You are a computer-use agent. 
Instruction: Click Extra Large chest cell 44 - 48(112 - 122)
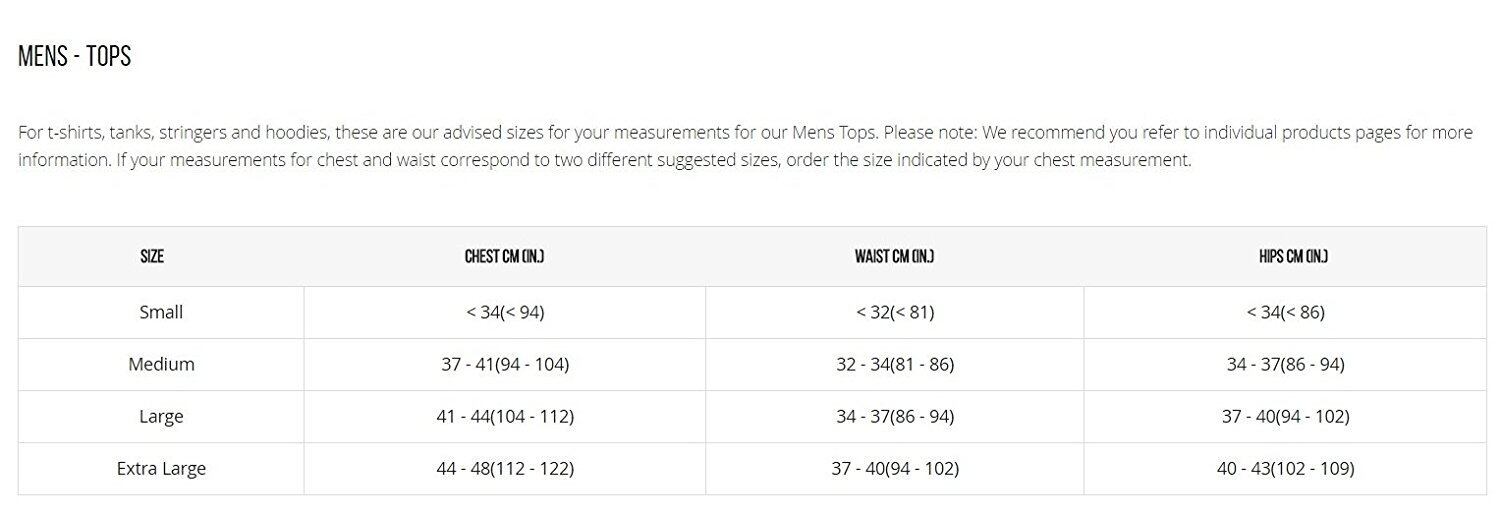[505, 468]
